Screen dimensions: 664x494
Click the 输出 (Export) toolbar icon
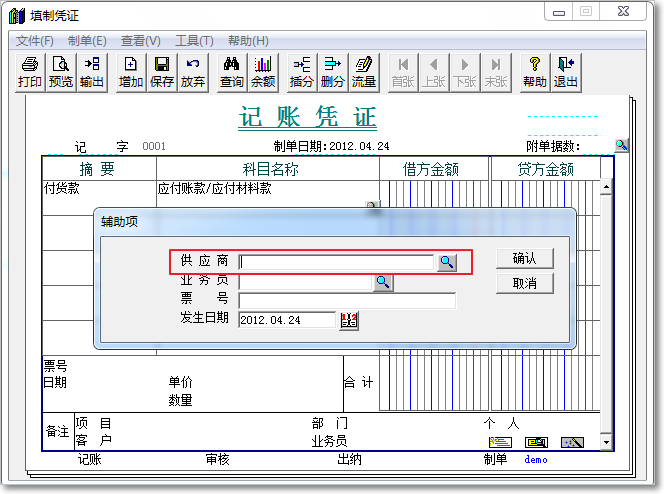coord(91,72)
